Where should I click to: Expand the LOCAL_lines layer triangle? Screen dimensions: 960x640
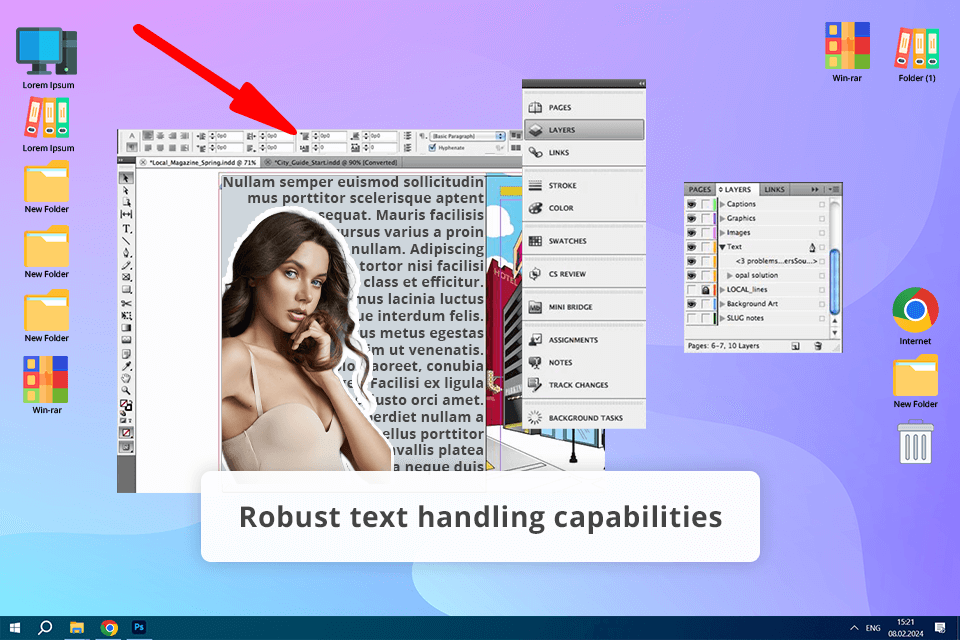tap(722, 290)
